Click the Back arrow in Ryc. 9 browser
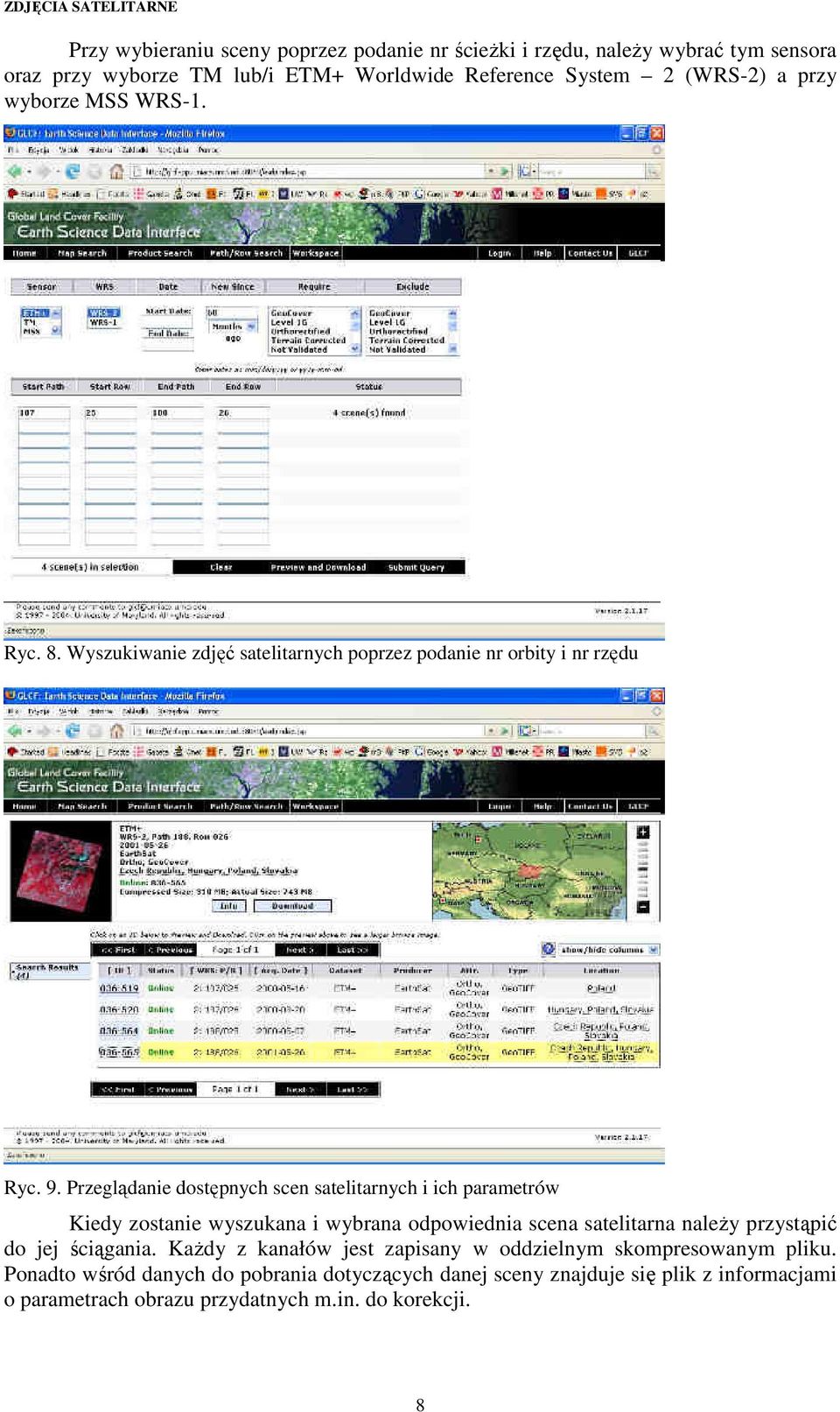840x1412 pixels. coord(15,730)
